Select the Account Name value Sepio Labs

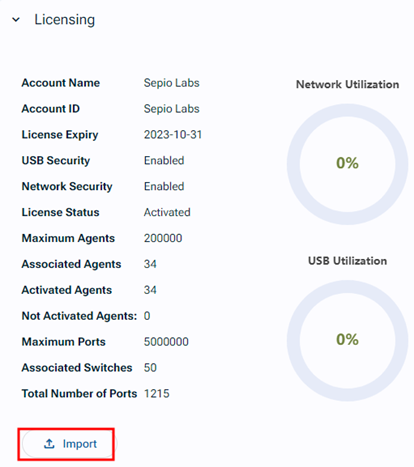171,83
